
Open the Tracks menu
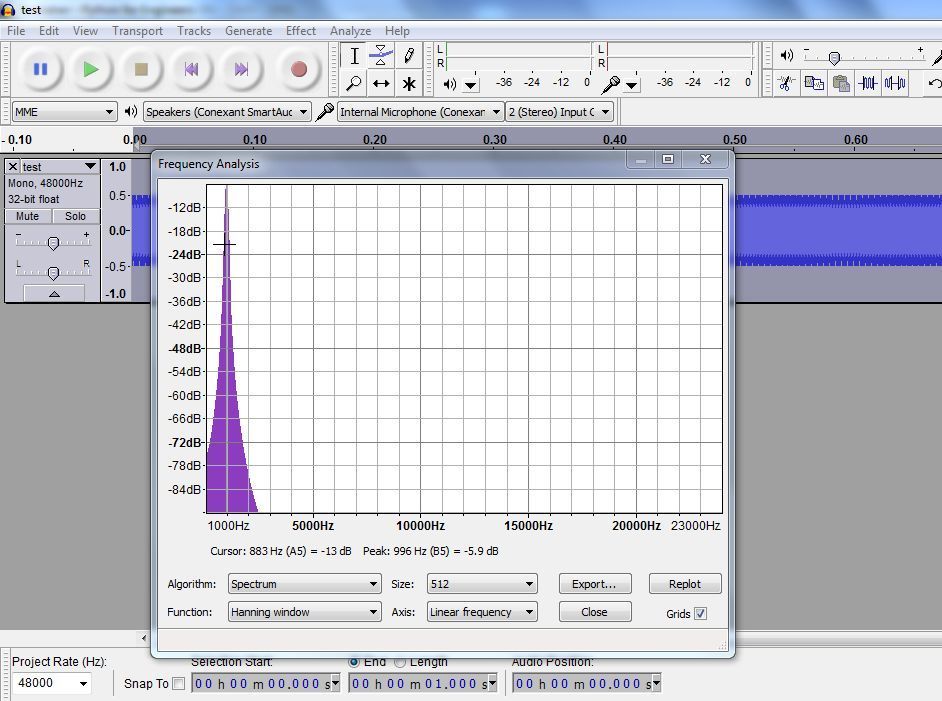coord(194,31)
